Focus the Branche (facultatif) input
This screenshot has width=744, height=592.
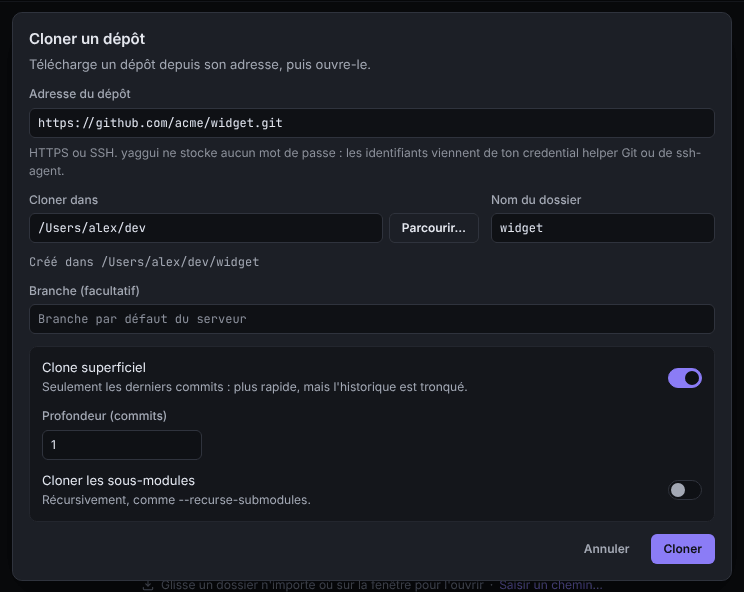pyautogui.click(x=372, y=319)
